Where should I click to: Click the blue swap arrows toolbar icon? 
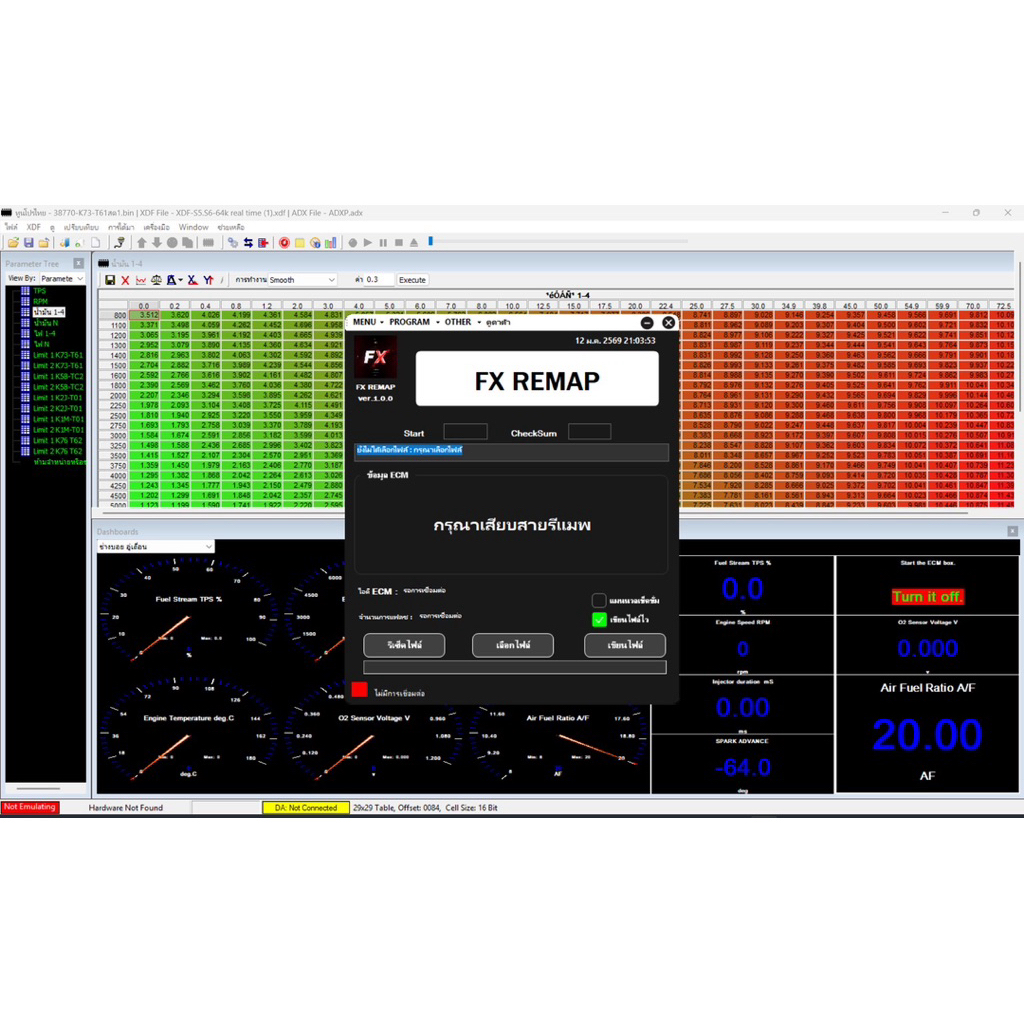click(x=248, y=243)
